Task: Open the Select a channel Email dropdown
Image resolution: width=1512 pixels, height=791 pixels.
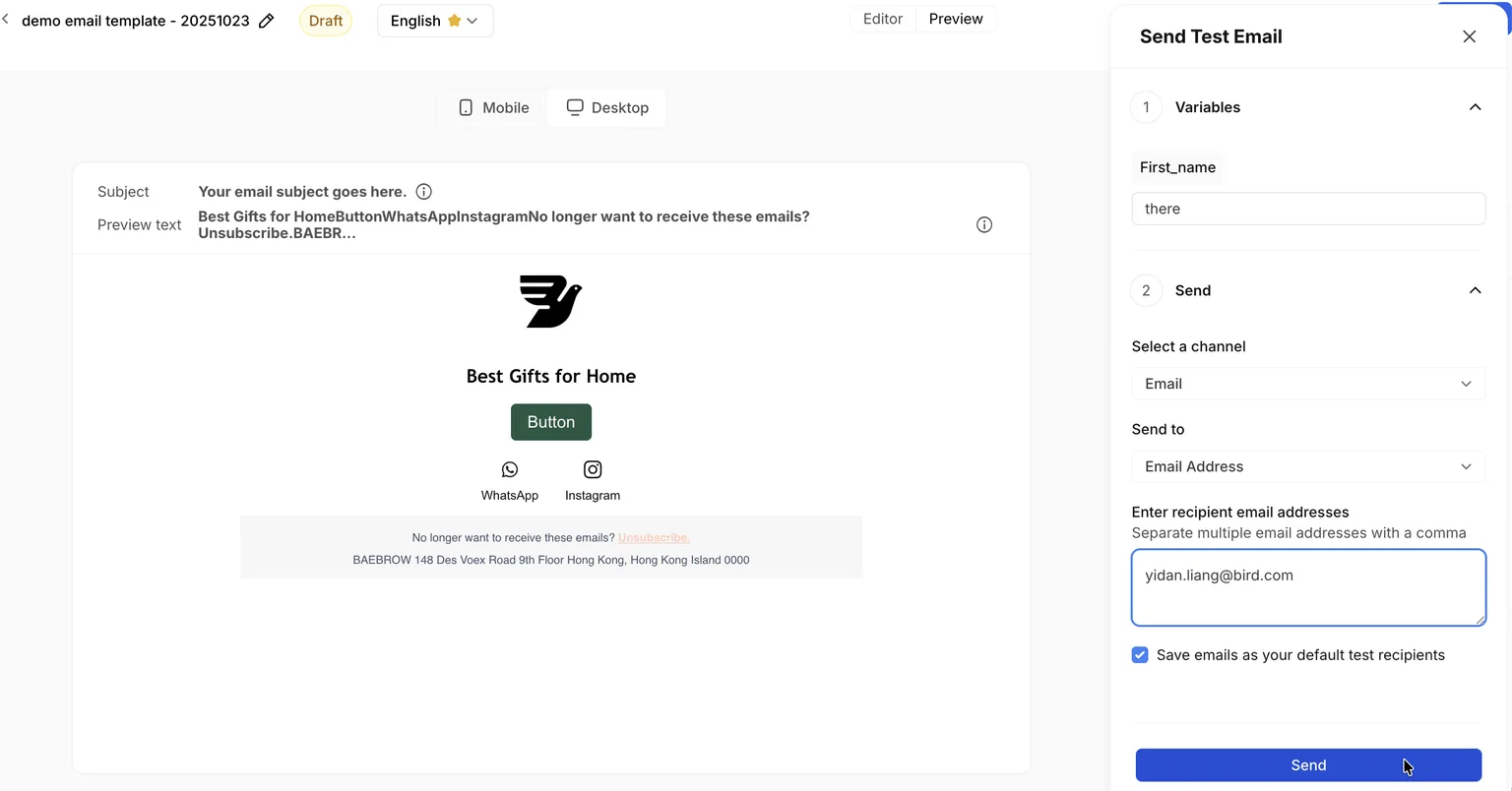Action: click(x=1308, y=384)
